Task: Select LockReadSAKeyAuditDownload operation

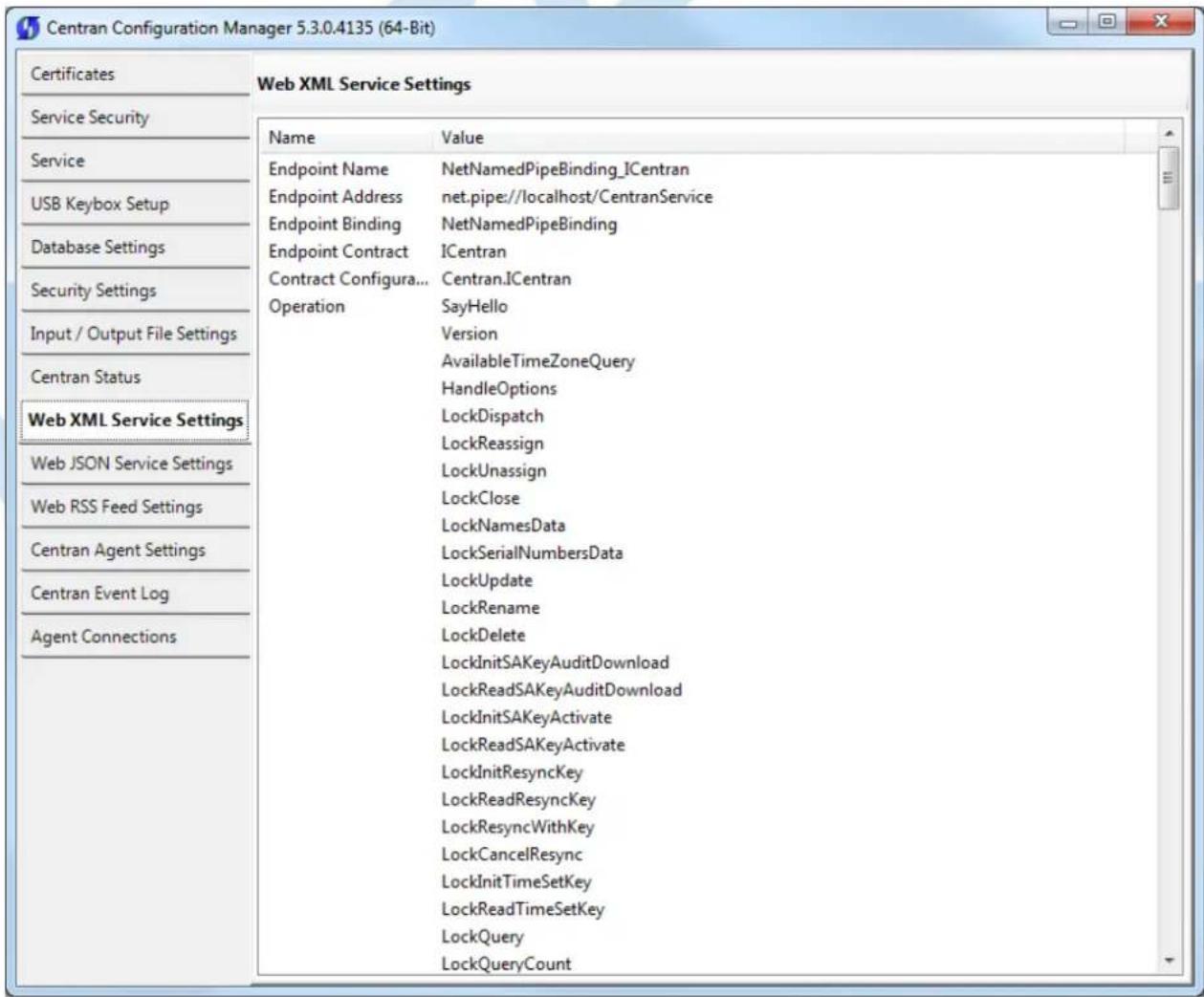Action: click(x=561, y=690)
